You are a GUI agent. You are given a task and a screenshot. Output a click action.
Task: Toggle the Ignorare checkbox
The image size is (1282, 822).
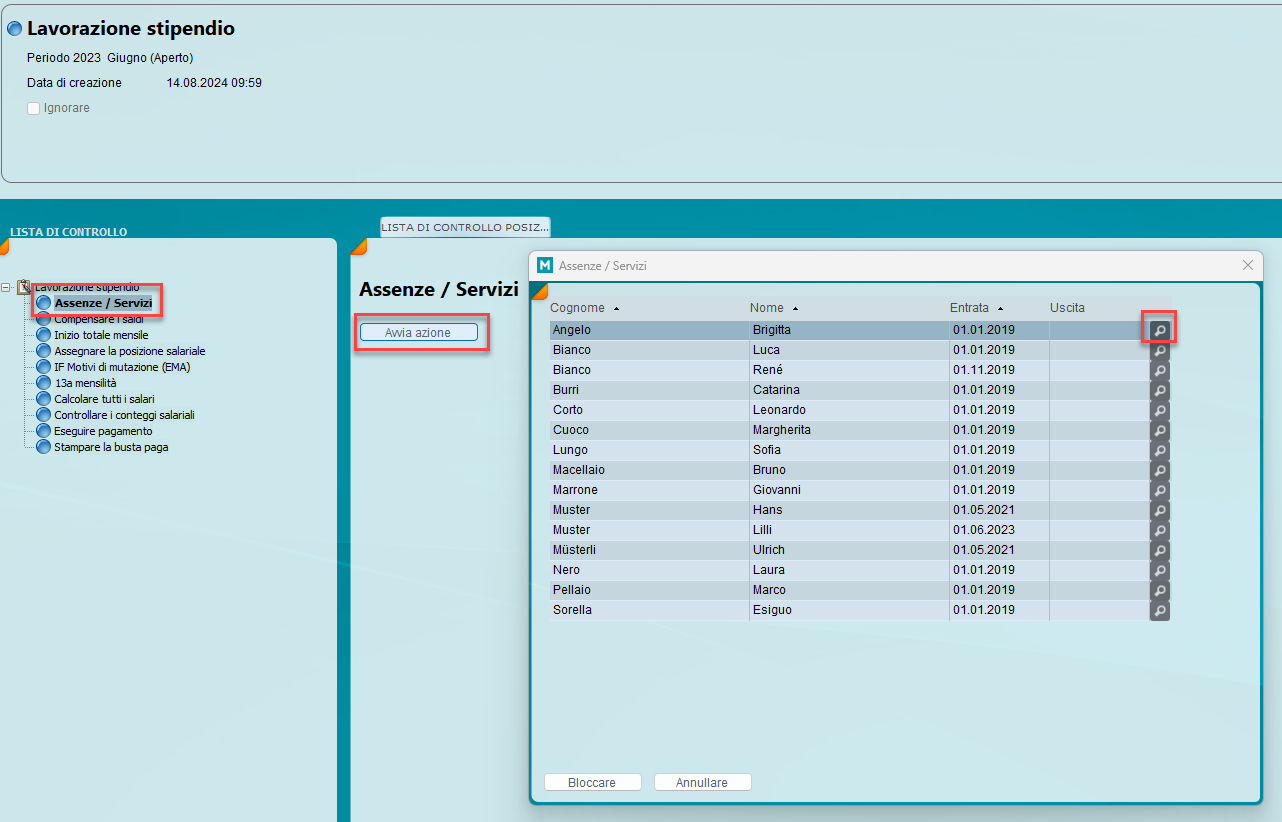tap(34, 108)
